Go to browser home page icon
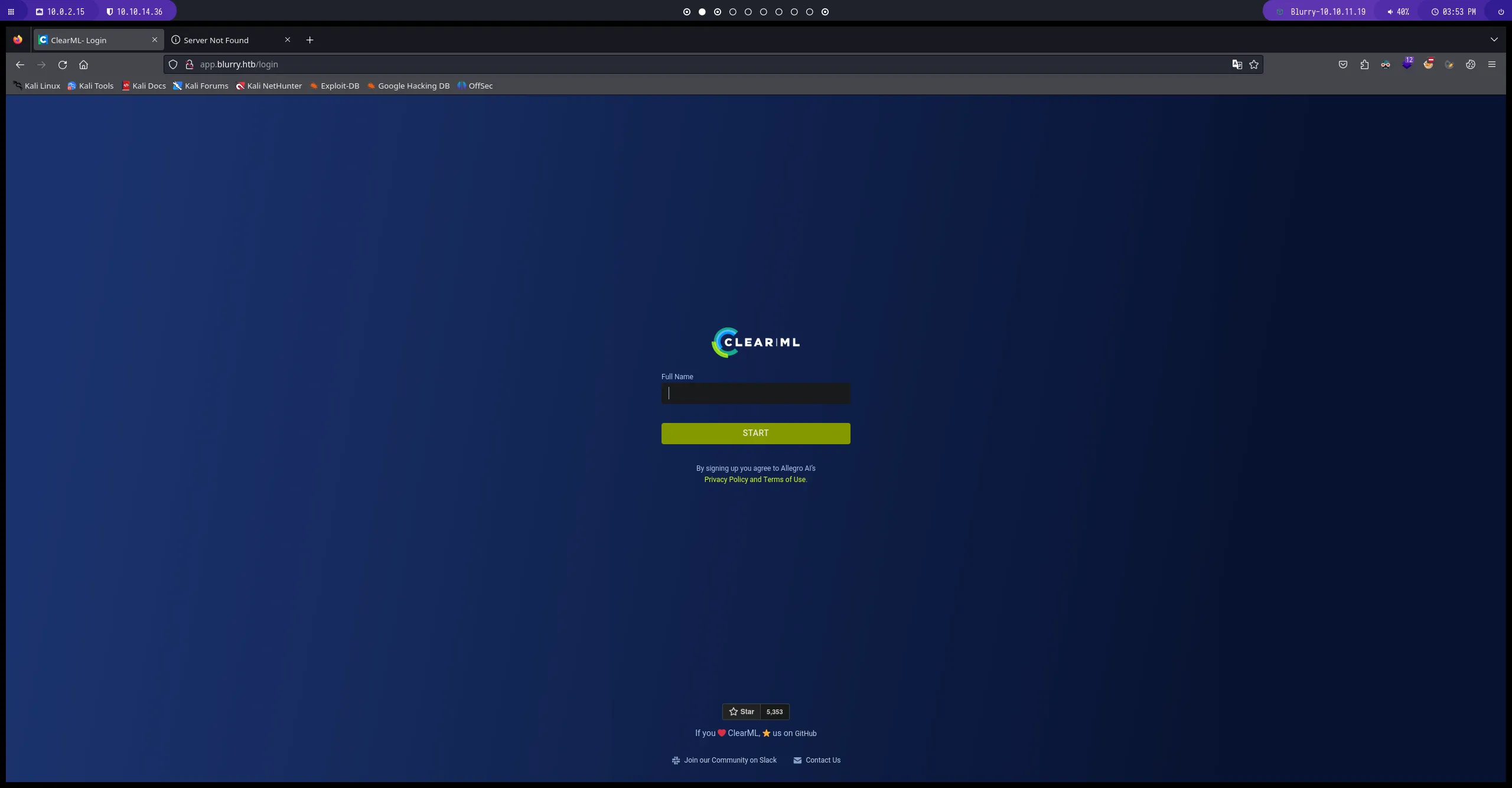 click(83, 65)
